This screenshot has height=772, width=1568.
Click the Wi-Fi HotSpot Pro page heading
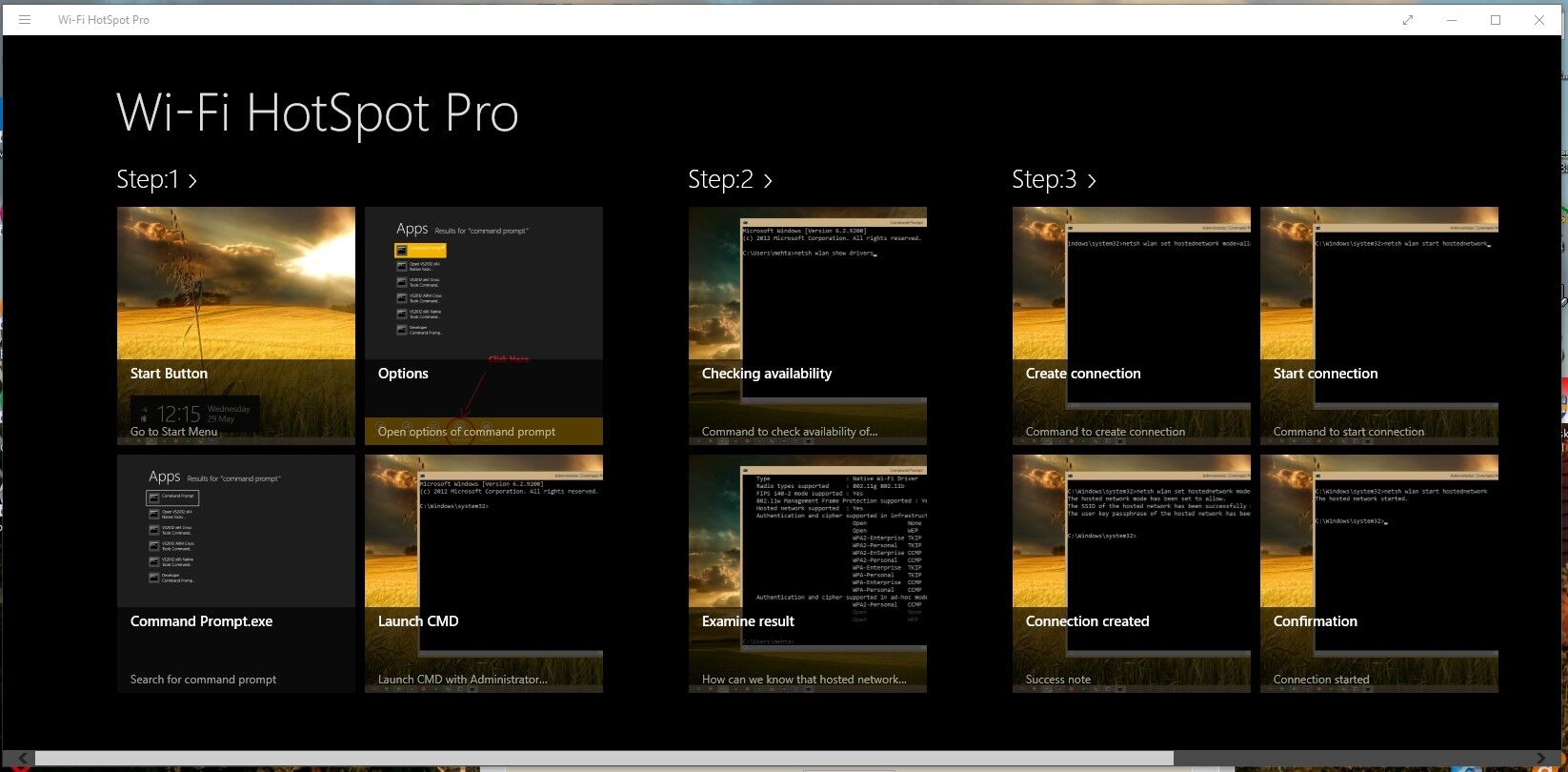pyautogui.click(x=317, y=113)
